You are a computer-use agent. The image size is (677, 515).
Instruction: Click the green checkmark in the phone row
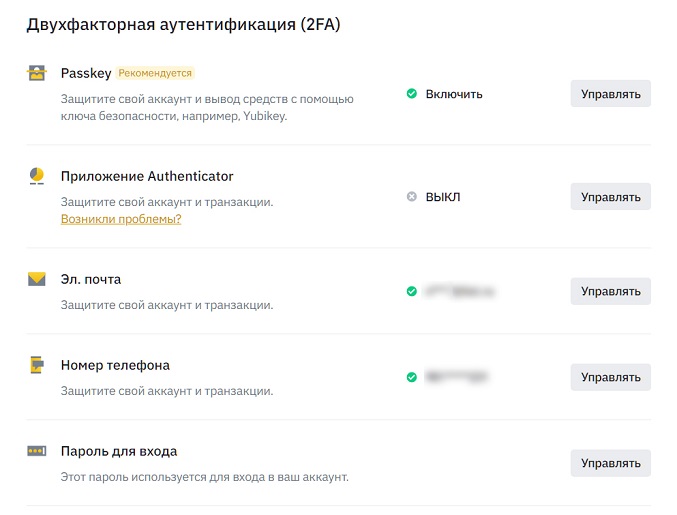(x=411, y=377)
